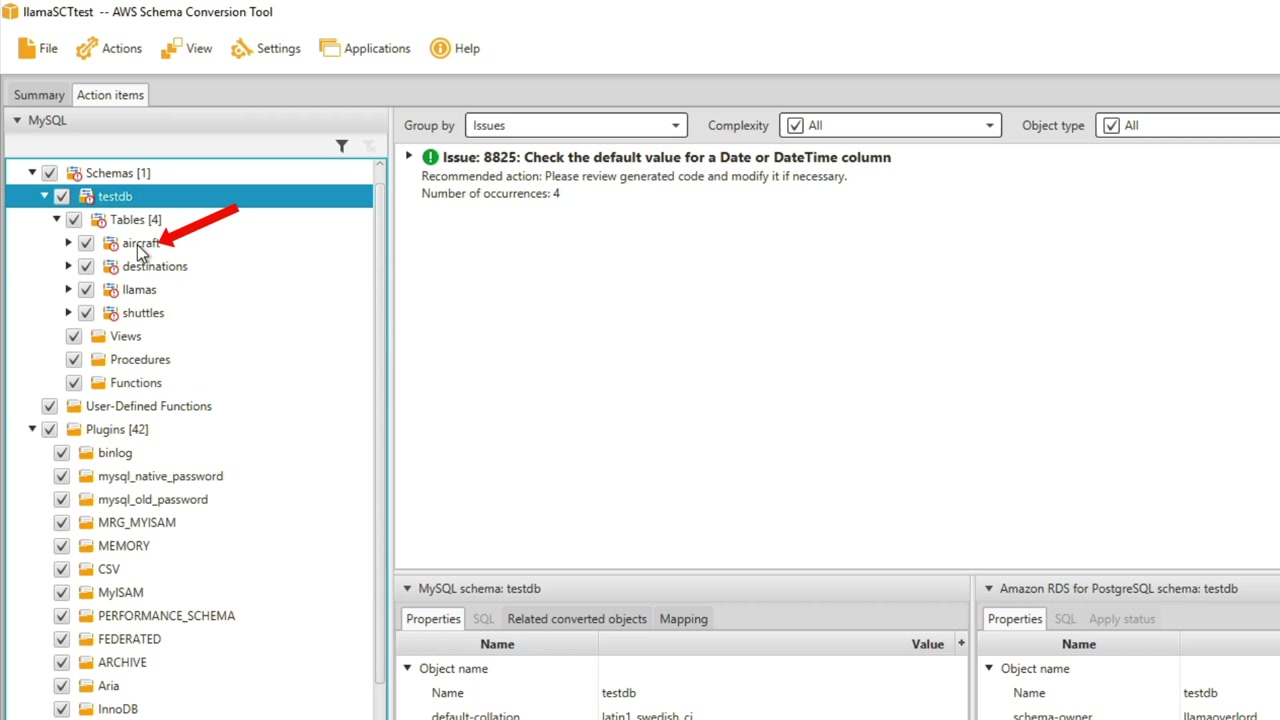The width and height of the screenshot is (1280, 720).
Task: Expand Issue 8825 details
Action: tap(409, 157)
